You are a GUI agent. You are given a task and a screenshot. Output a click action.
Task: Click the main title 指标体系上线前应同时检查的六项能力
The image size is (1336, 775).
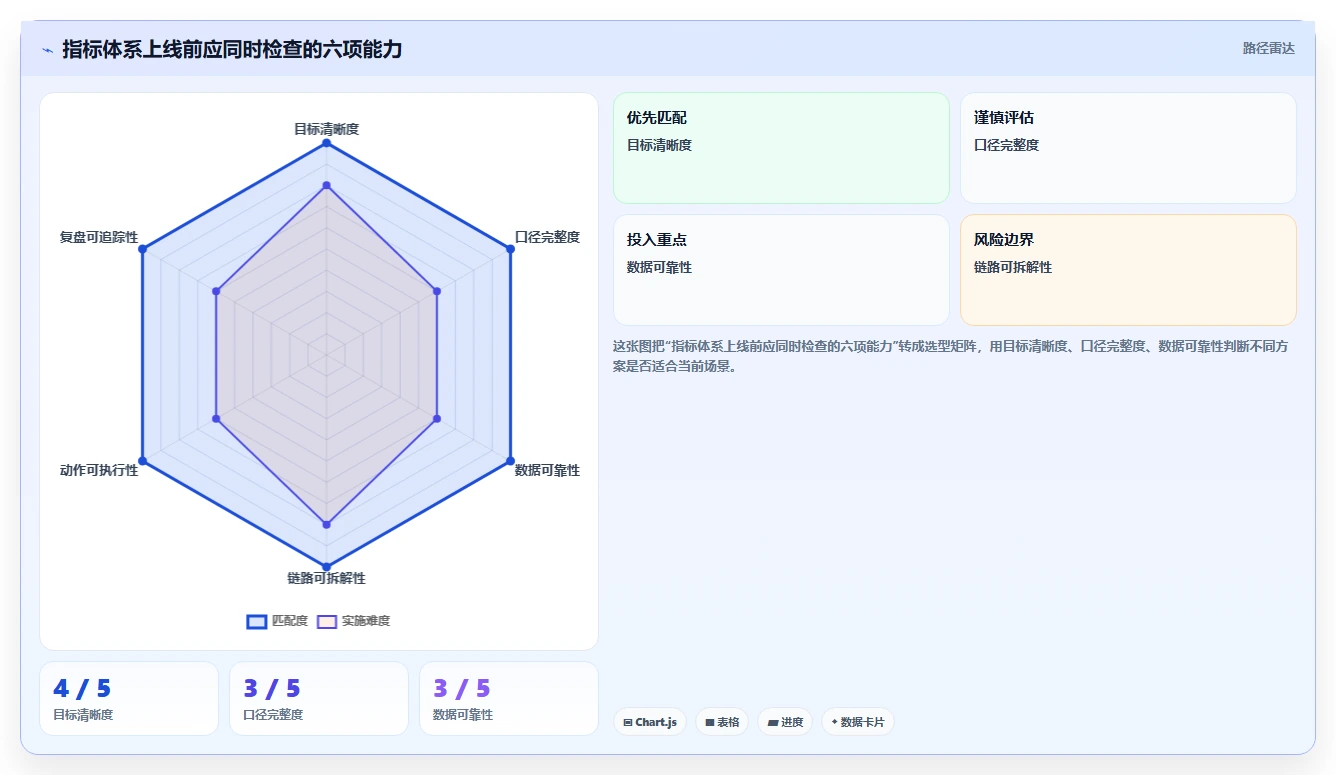pyautogui.click(x=232, y=49)
